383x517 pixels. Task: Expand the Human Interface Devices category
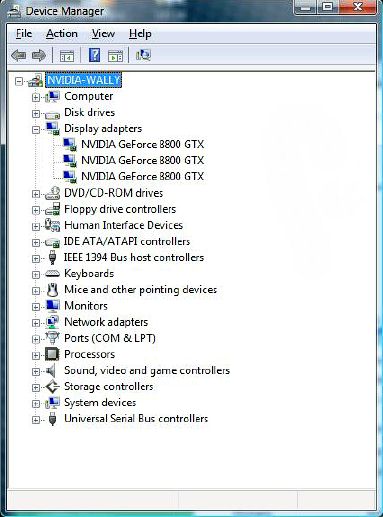click(36, 226)
